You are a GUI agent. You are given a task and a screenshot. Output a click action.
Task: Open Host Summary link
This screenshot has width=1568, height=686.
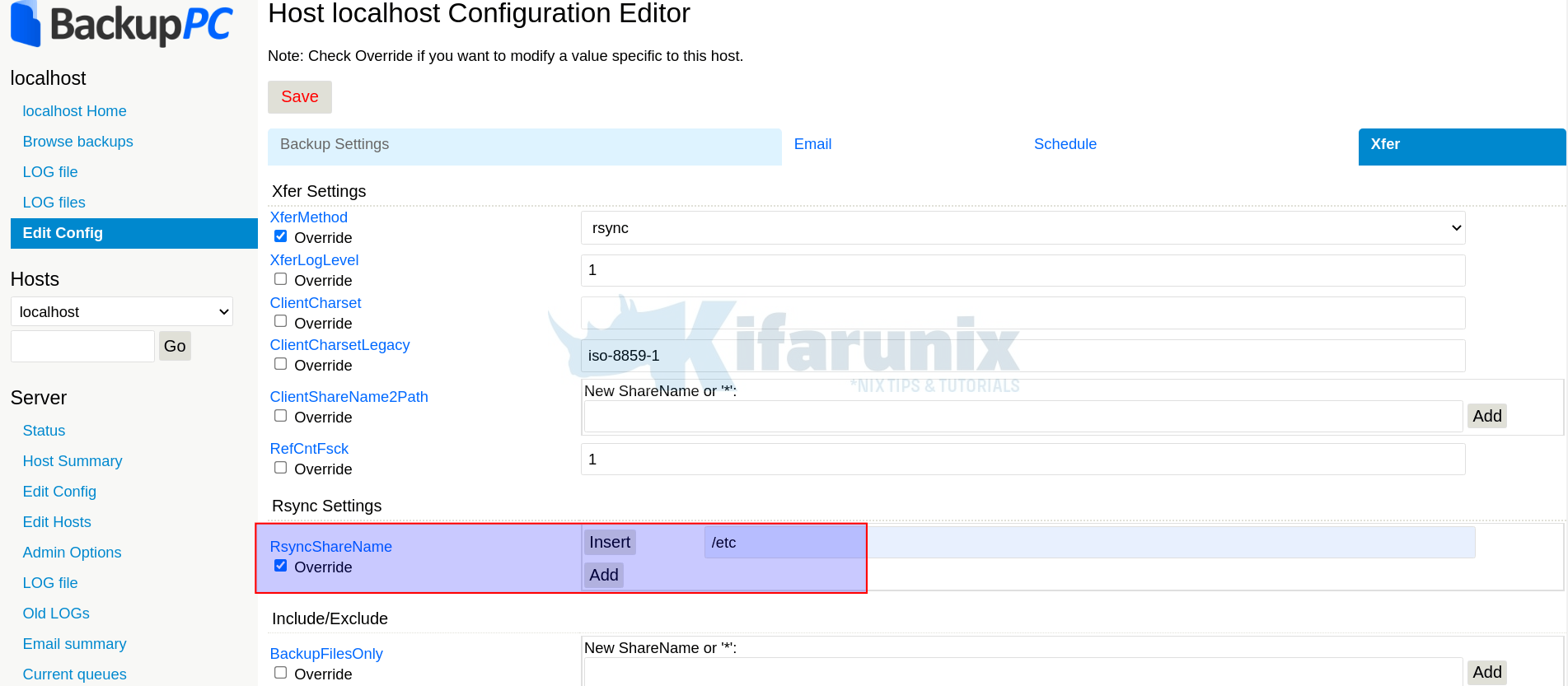pos(73,461)
